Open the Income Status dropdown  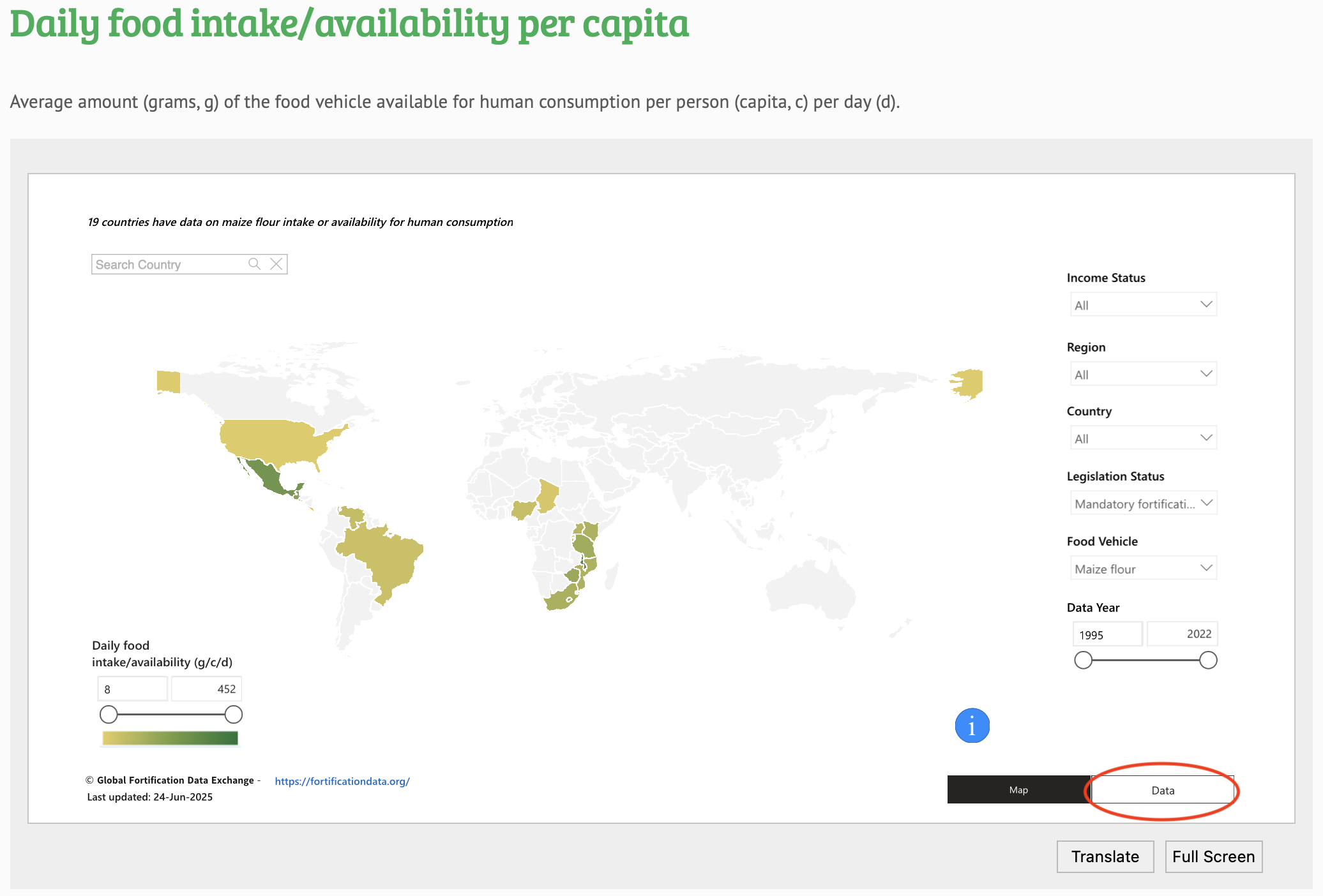click(x=1142, y=304)
